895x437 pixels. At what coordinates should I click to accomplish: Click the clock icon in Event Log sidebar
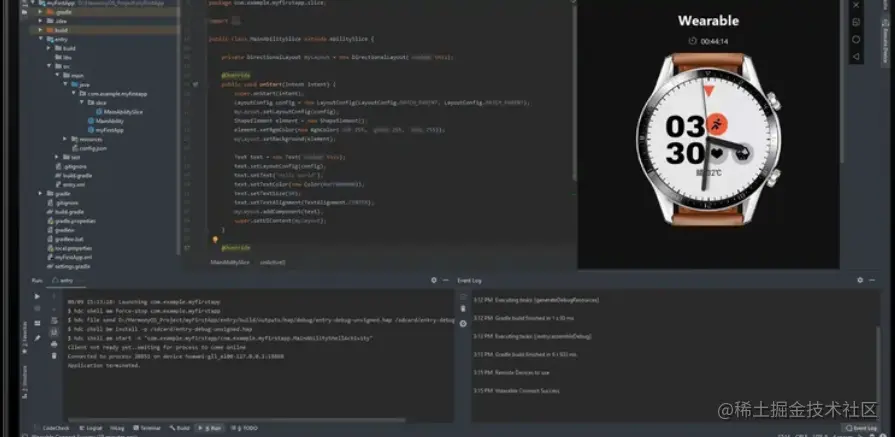[x=463, y=323]
